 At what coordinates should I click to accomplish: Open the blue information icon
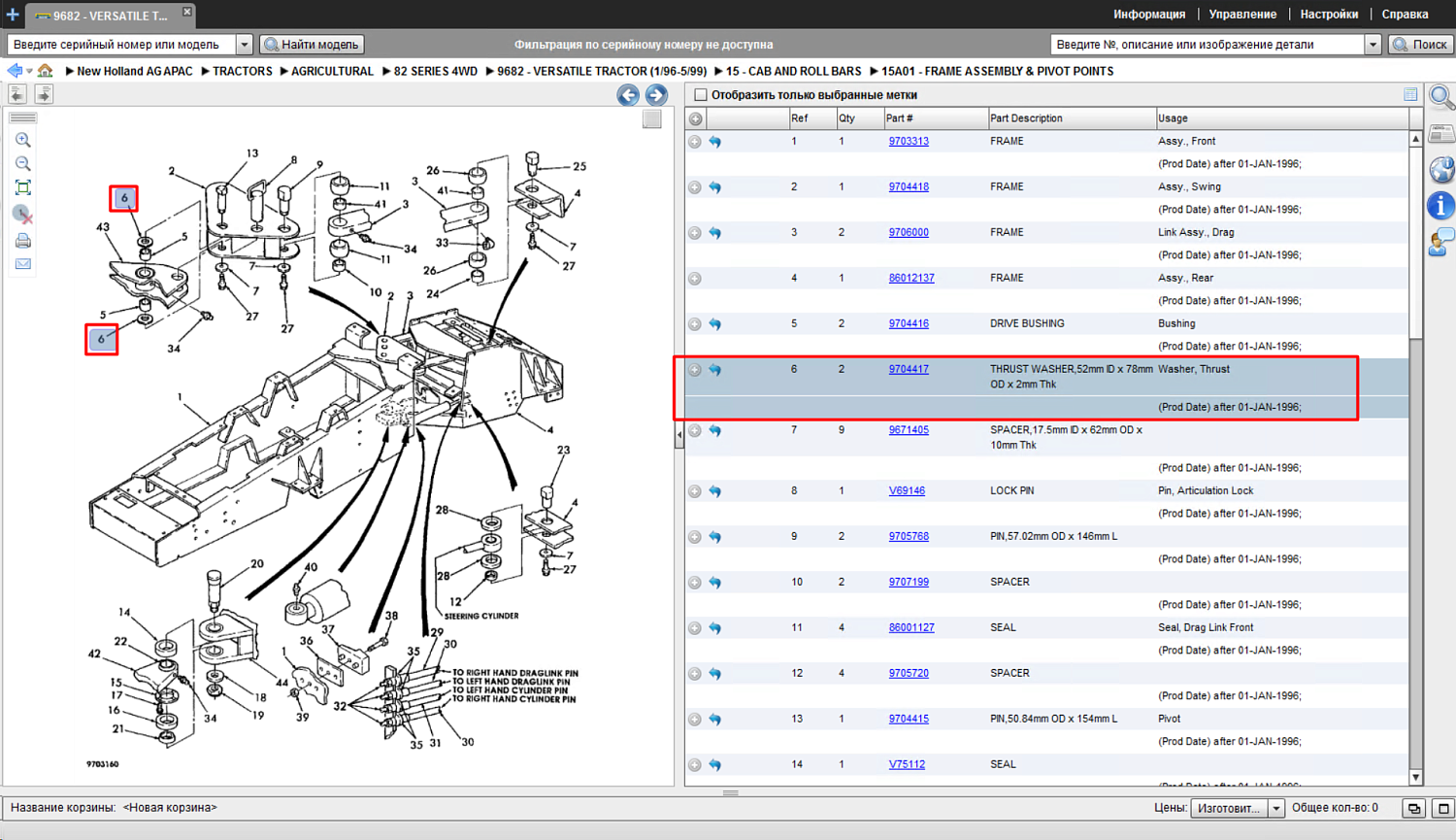[1441, 205]
